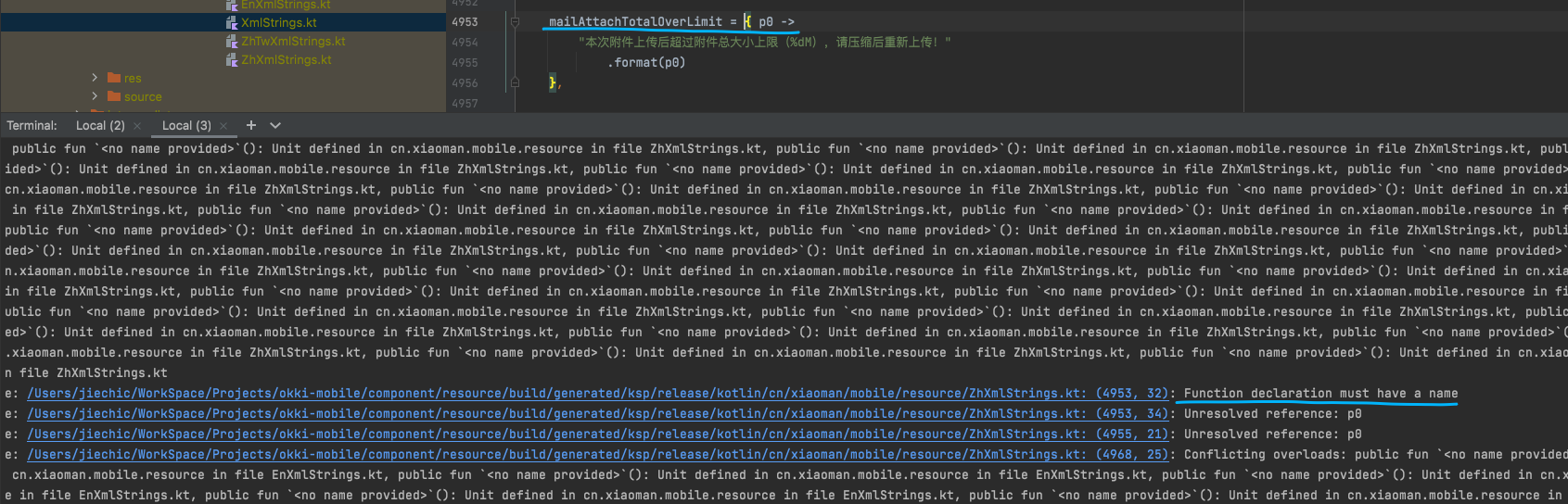The image size is (1568, 504).
Task: Click the lambda parameter p0 on line 4953
Action: [x=766, y=22]
